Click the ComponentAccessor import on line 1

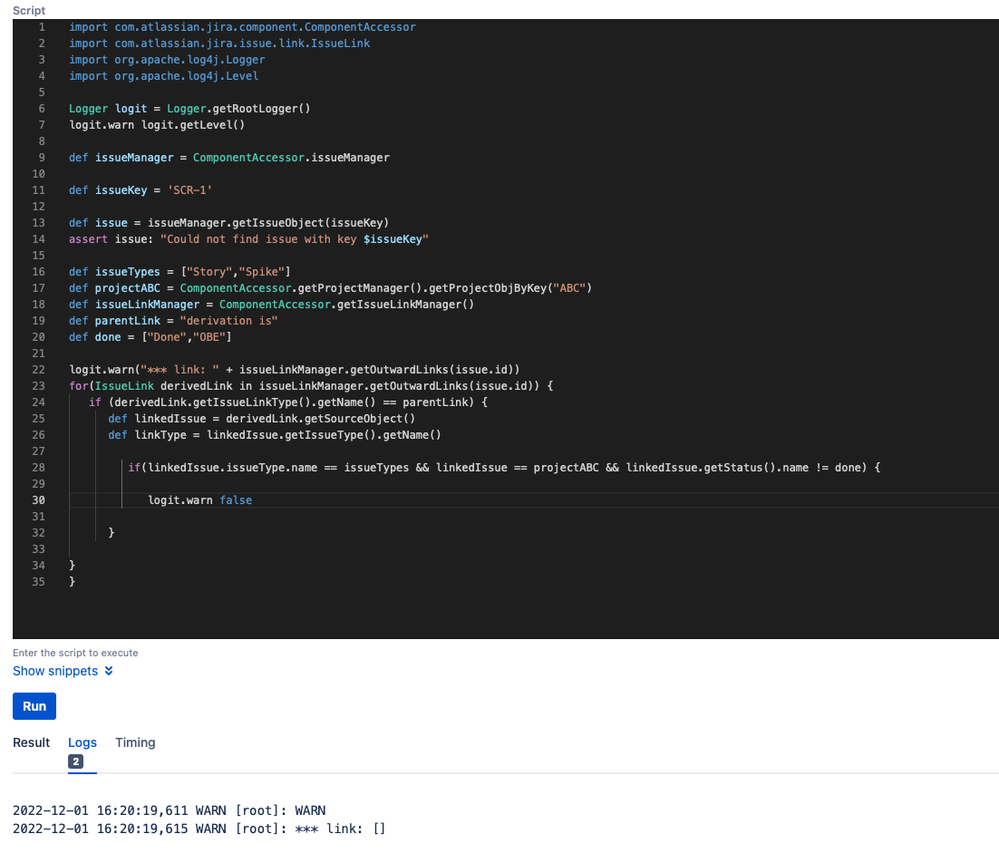(x=243, y=27)
